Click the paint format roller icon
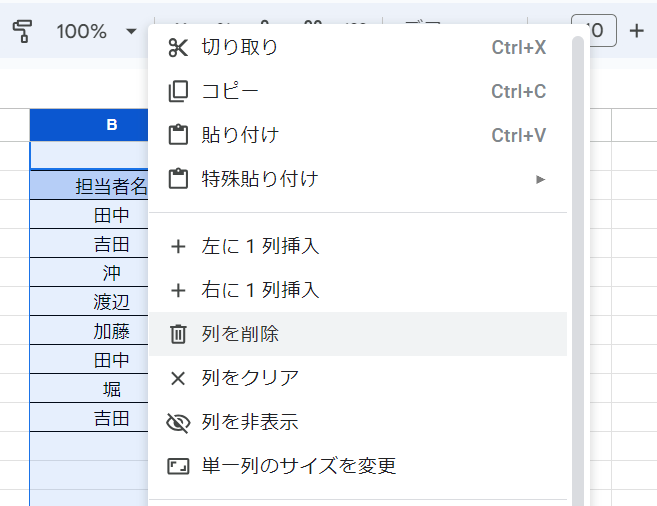The image size is (657, 506). point(22,31)
